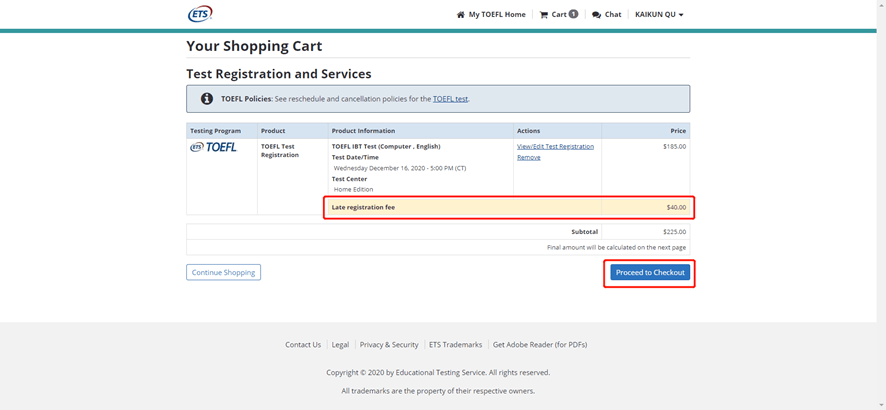
Task: Expand the KAIKUN QU account dropdown
Action: [659, 15]
